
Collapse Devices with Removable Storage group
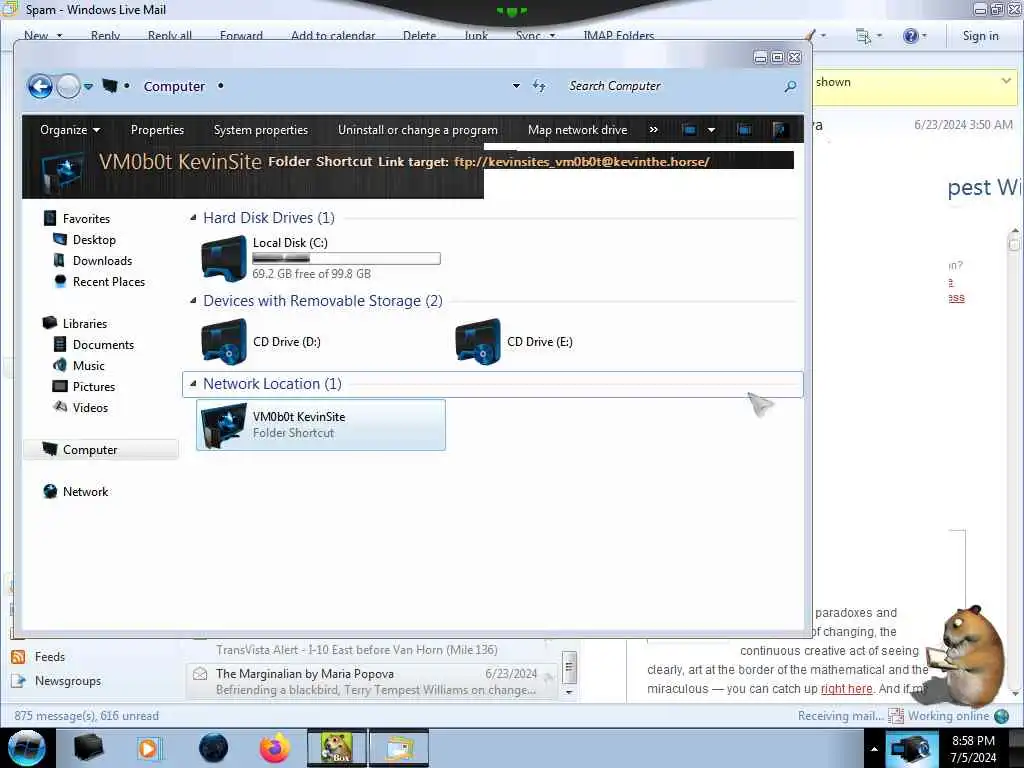point(193,300)
